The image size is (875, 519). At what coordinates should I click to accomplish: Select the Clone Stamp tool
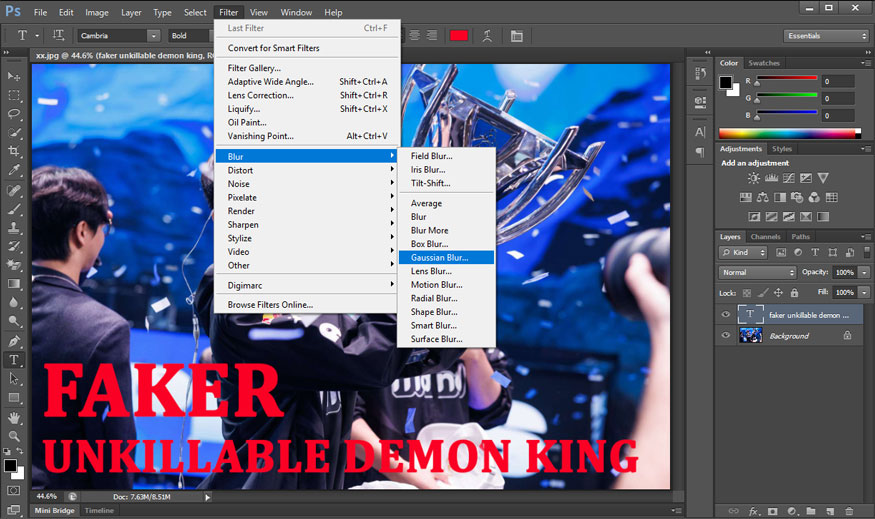[14, 228]
